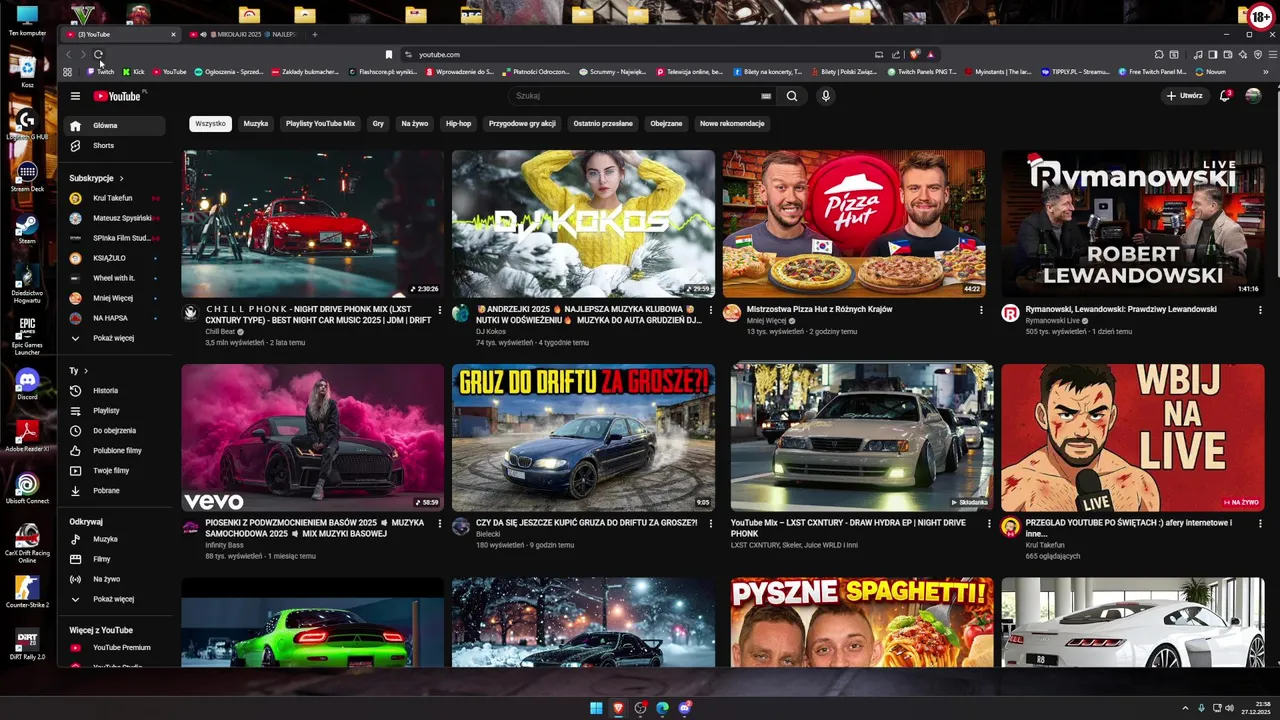1280x720 pixels.
Task: Open the Steam desktop shortcut
Action: pos(27,229)
